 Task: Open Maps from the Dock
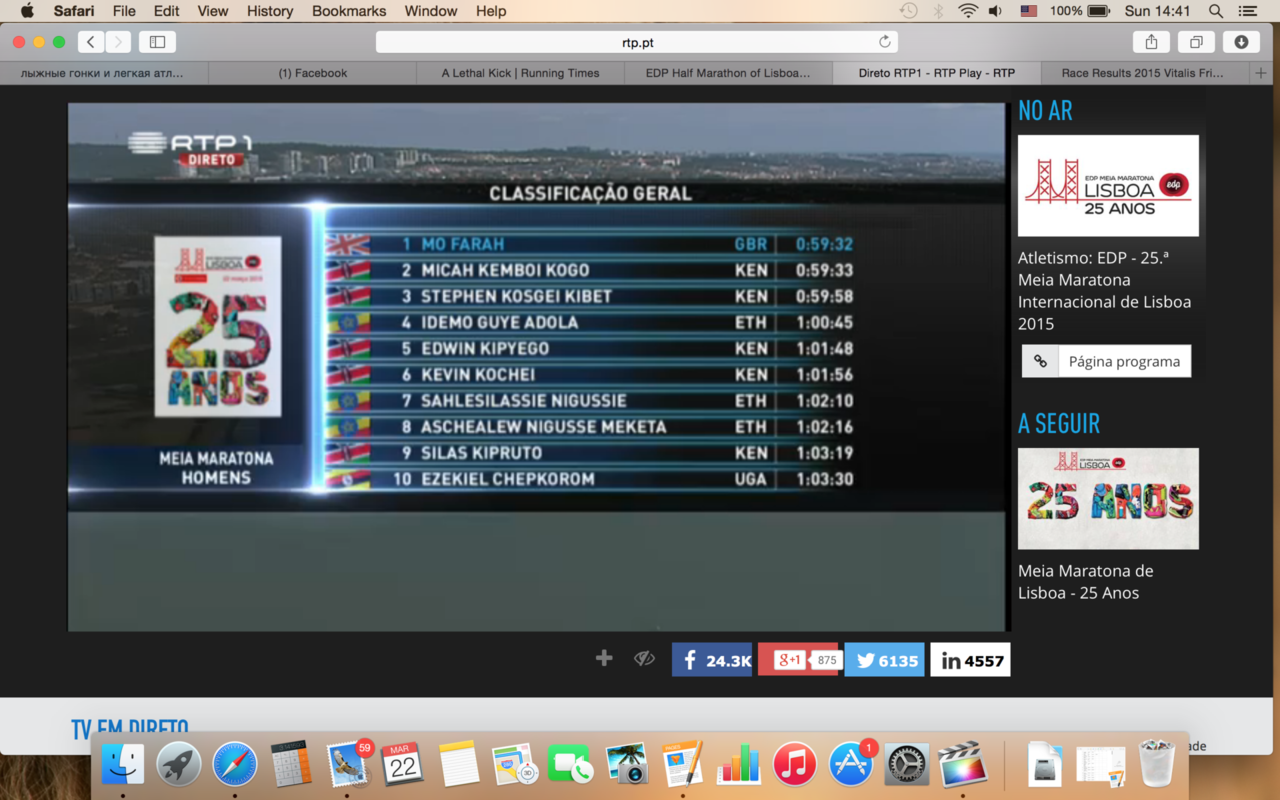[x=515, y=765]
